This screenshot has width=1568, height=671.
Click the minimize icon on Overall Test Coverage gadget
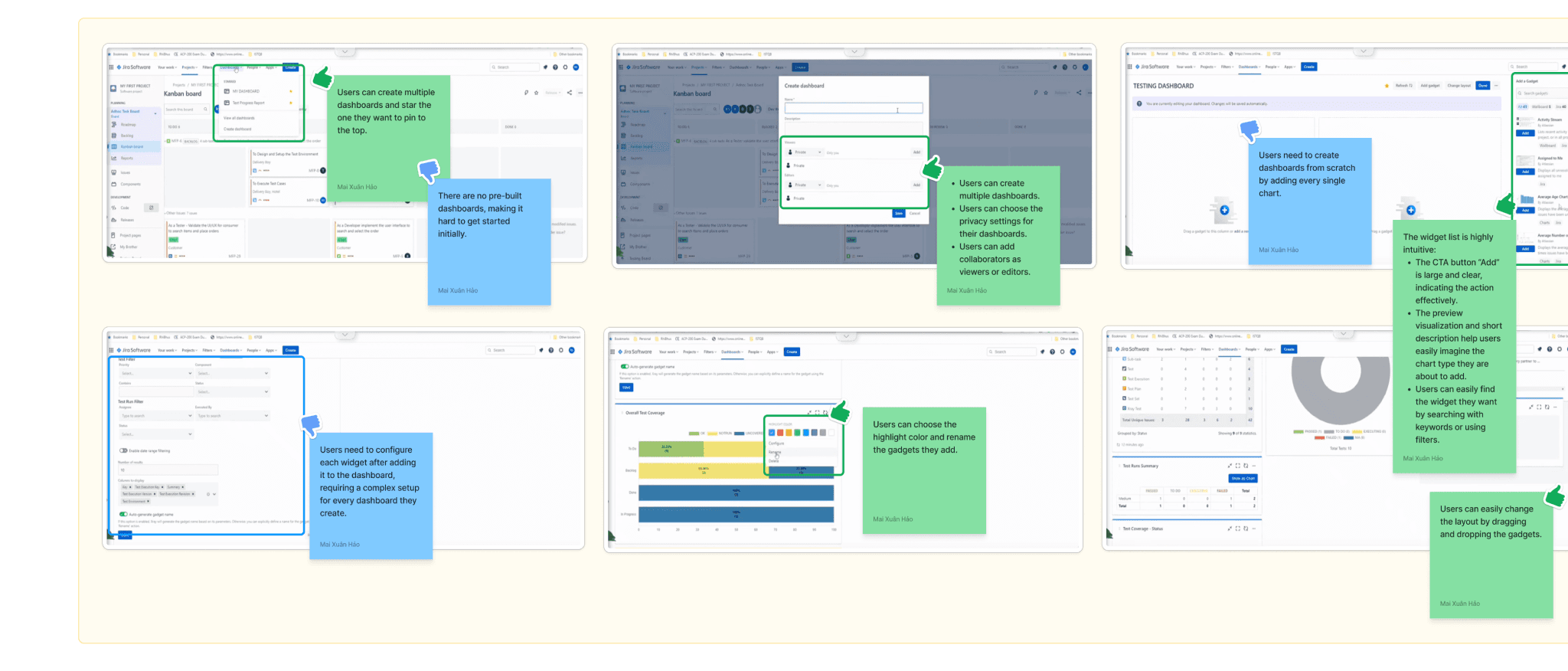coord(808,413)
